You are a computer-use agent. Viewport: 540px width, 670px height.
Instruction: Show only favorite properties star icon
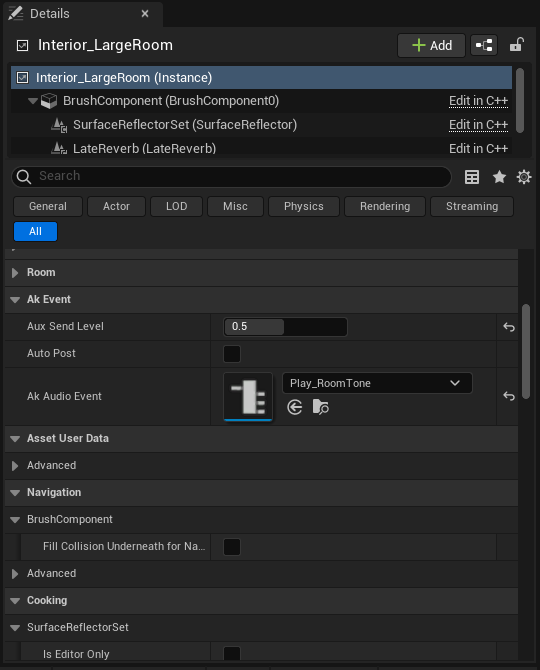click(499, 176)
